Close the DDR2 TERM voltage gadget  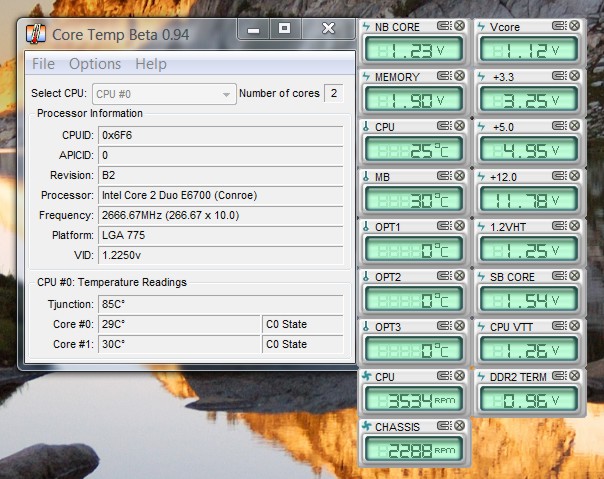(574, 376)
